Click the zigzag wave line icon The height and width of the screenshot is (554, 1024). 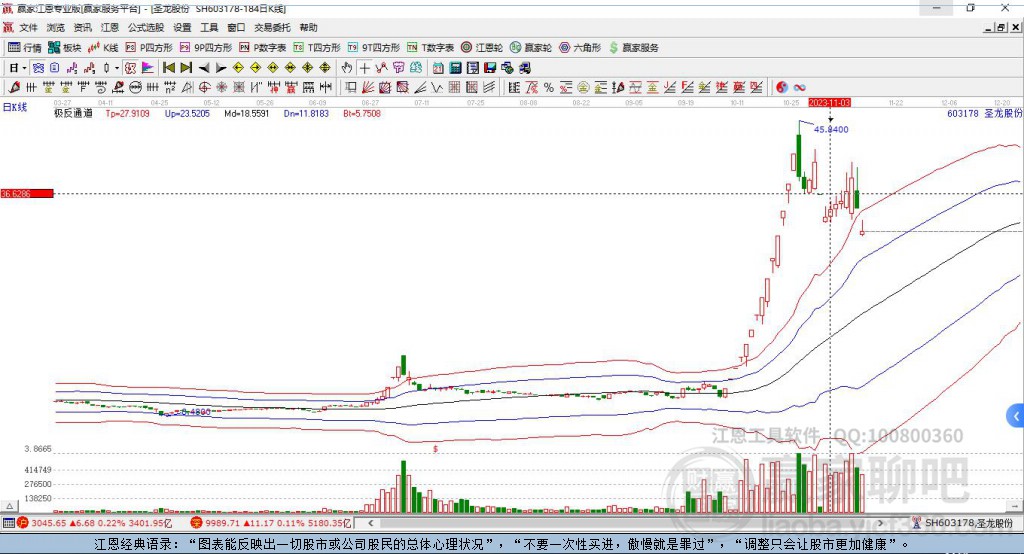pyautogui.click(x=437, y=87)
